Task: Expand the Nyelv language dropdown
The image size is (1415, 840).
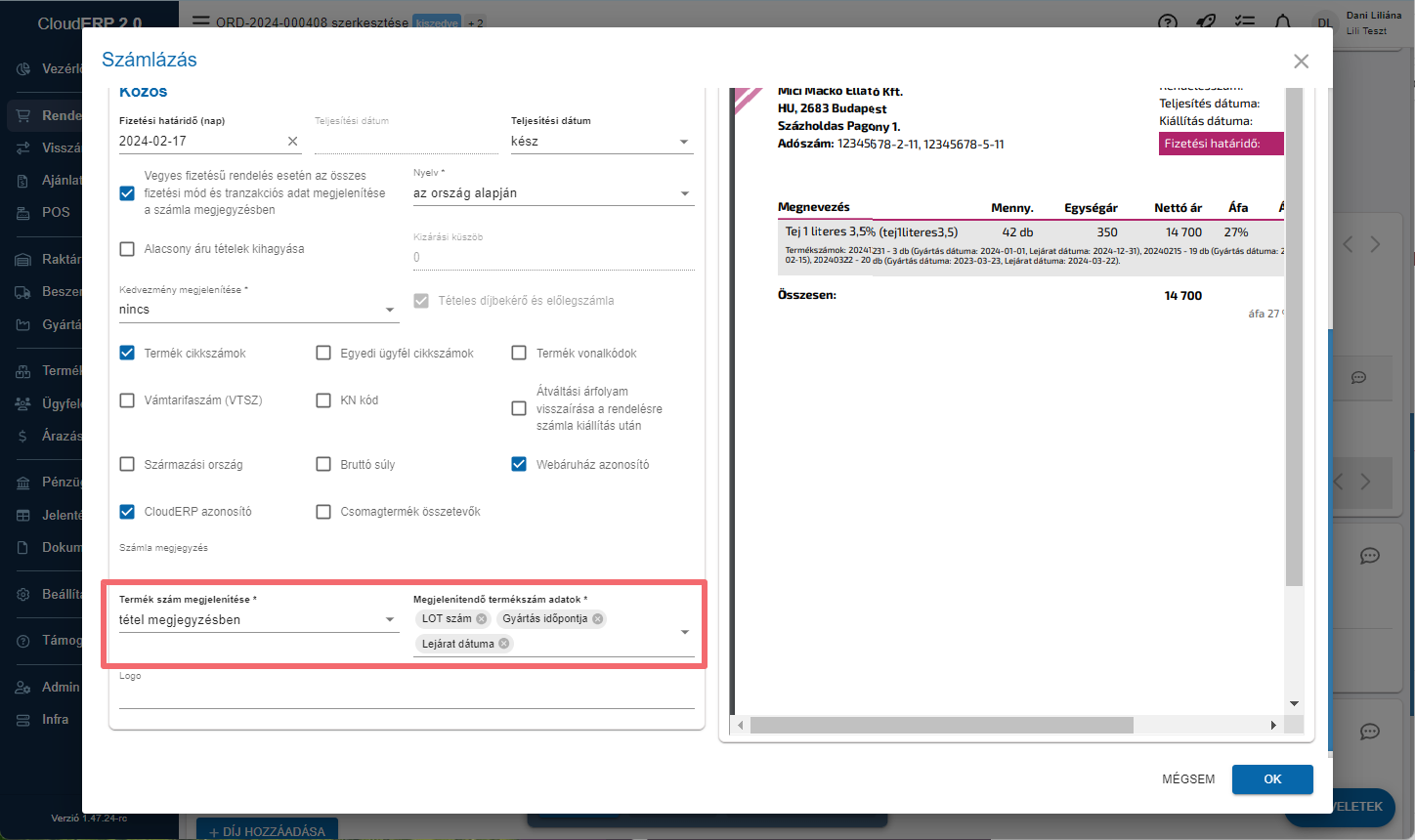Action: [x=552, y=193]
